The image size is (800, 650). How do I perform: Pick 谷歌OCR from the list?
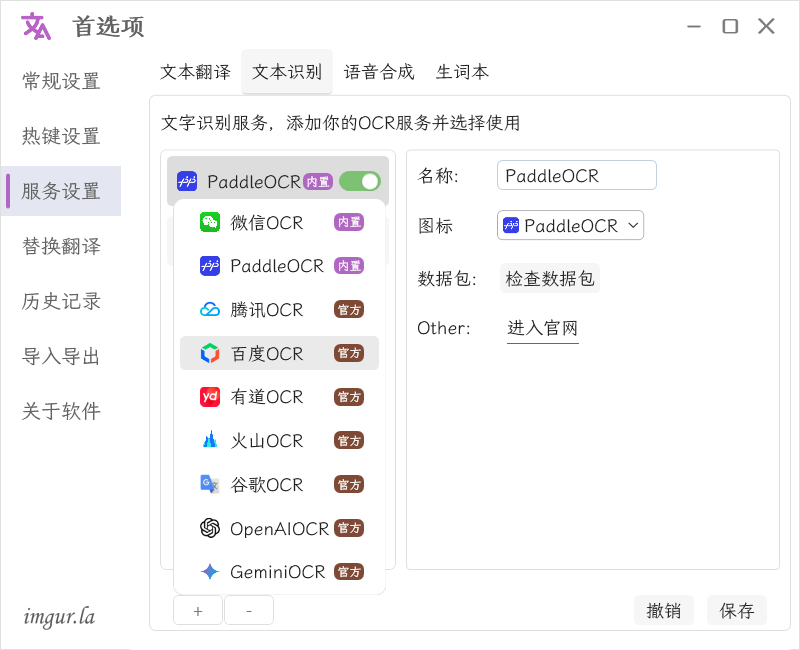280,484
